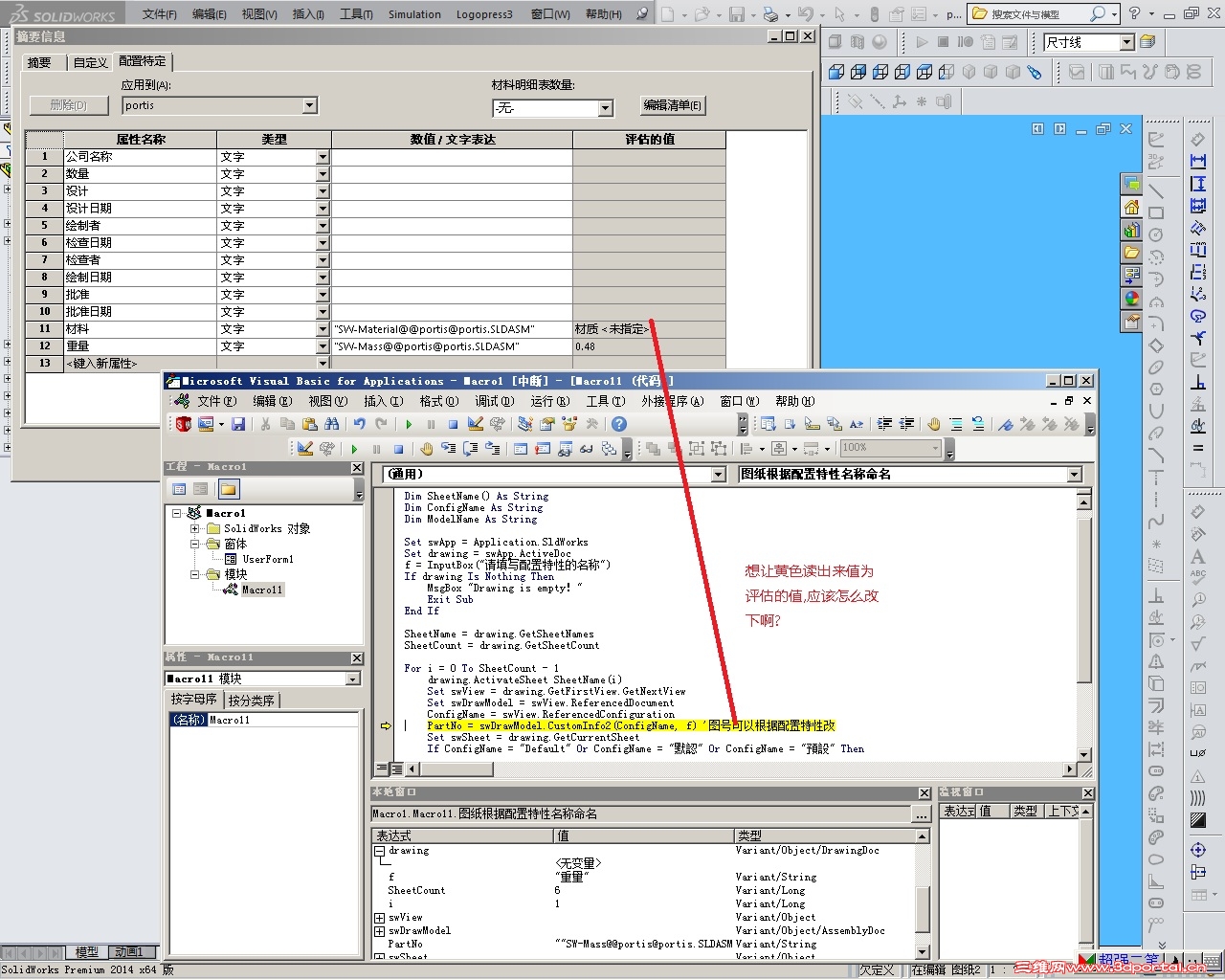Click View Code icon in the project panel
Viewport: 1225px width, 980px height.
tap(178, 489)
